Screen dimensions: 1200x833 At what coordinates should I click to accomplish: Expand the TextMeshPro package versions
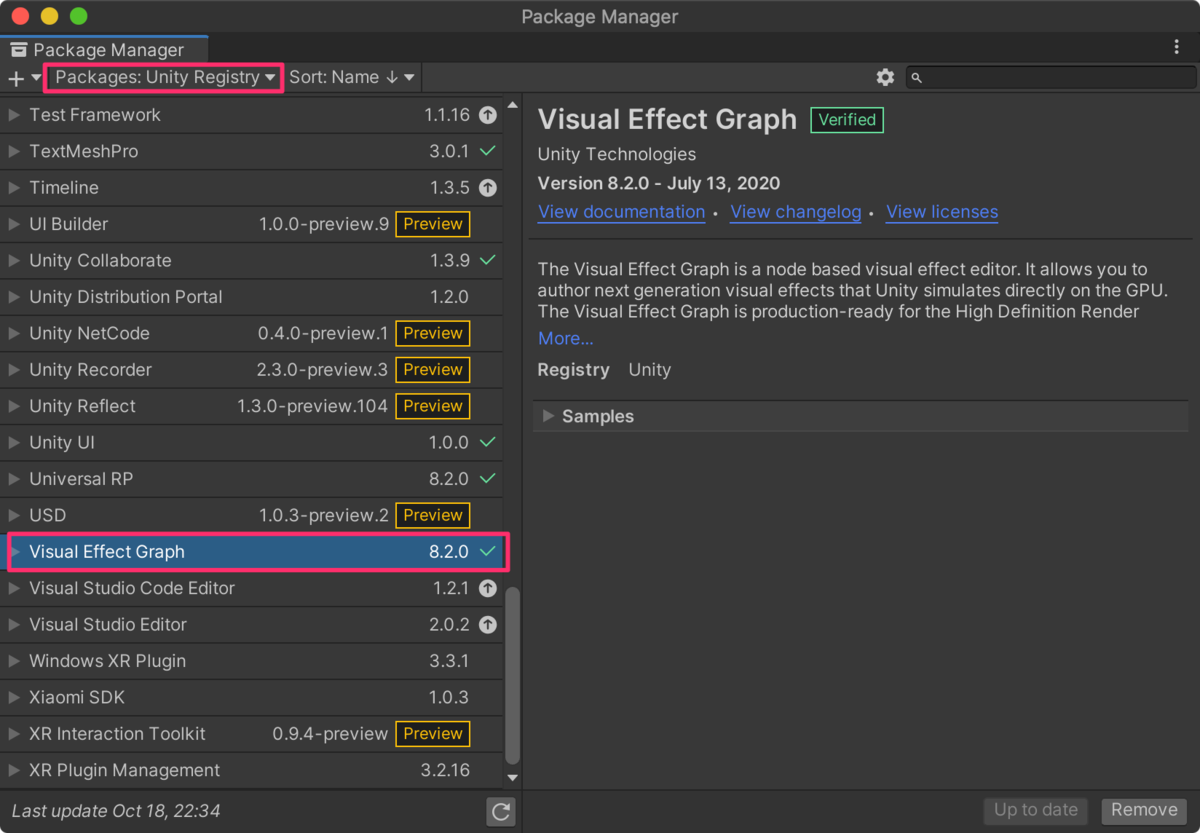point(14,151)
